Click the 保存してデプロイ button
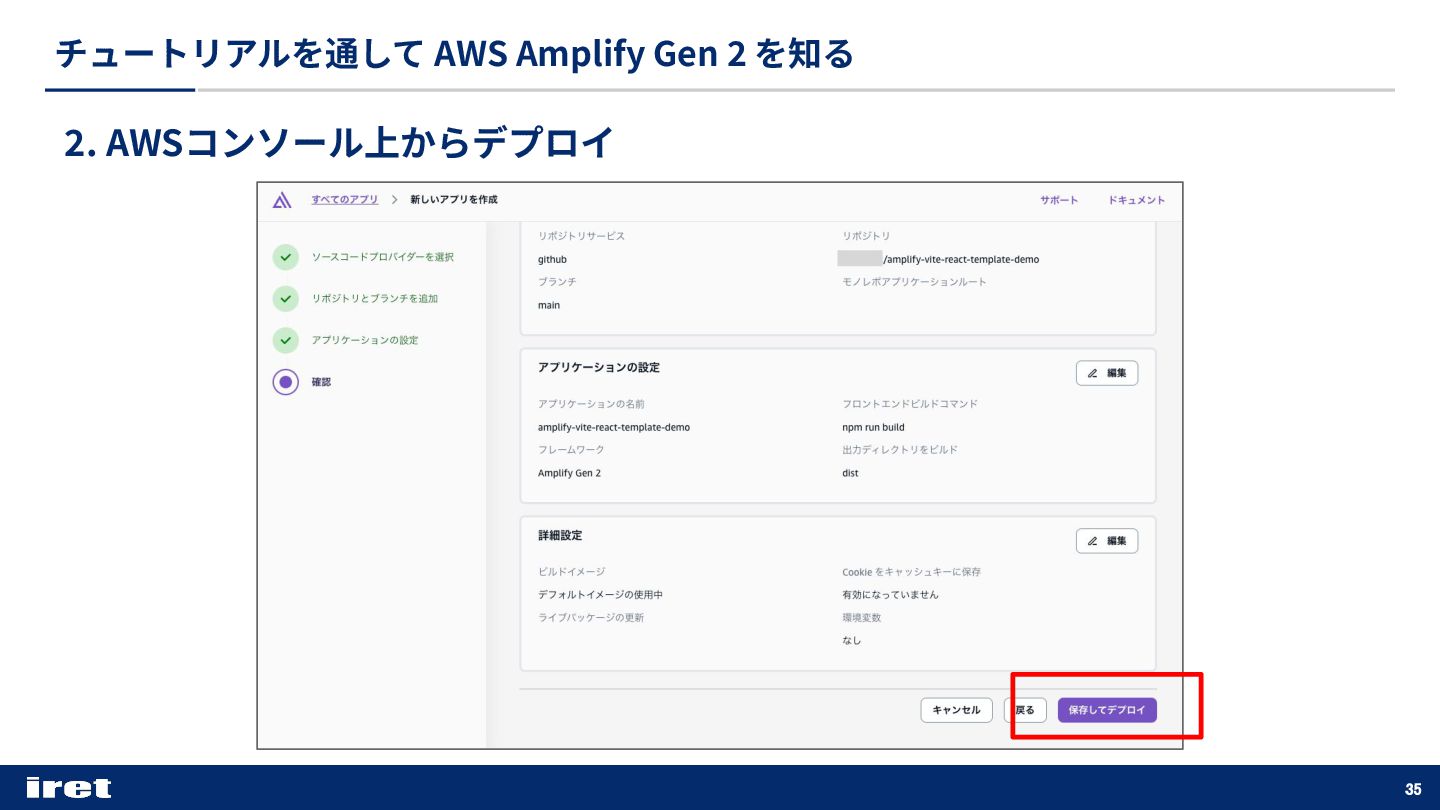Screen dimensions: 1440x810 point(1107,710)
